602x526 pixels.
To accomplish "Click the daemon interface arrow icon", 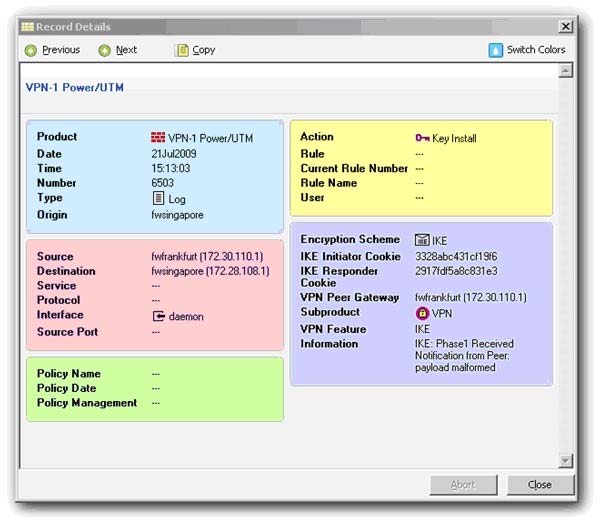I will tap(159, 316).
